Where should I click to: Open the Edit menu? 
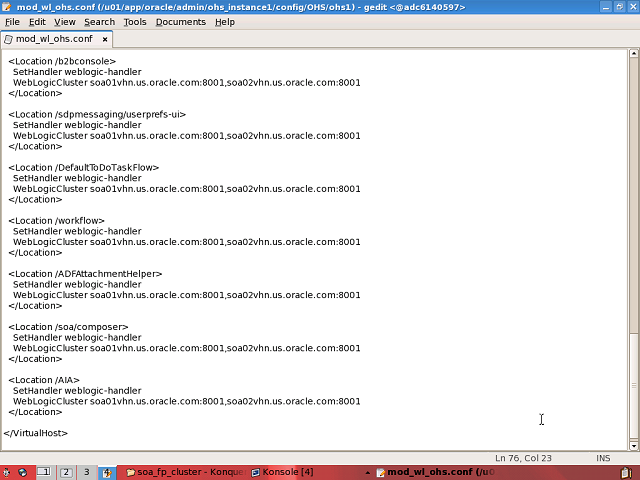pos(37,22)
